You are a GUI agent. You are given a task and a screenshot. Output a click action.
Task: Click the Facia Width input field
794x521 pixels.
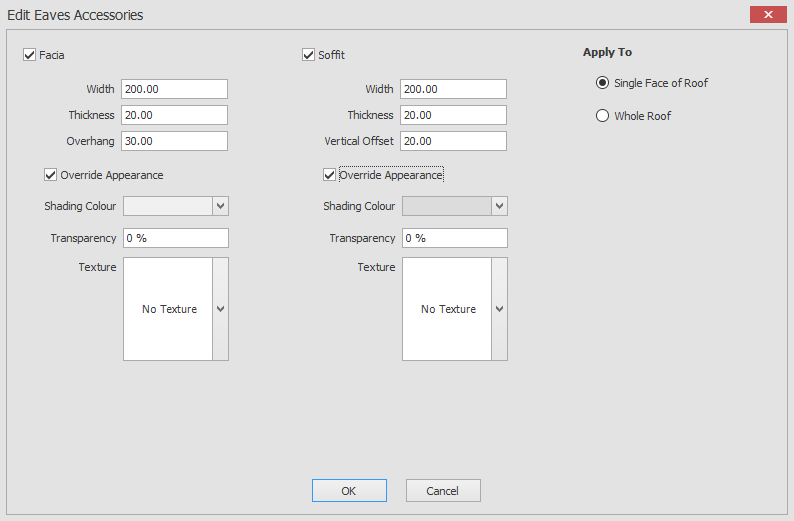click(x=174, y=89)
